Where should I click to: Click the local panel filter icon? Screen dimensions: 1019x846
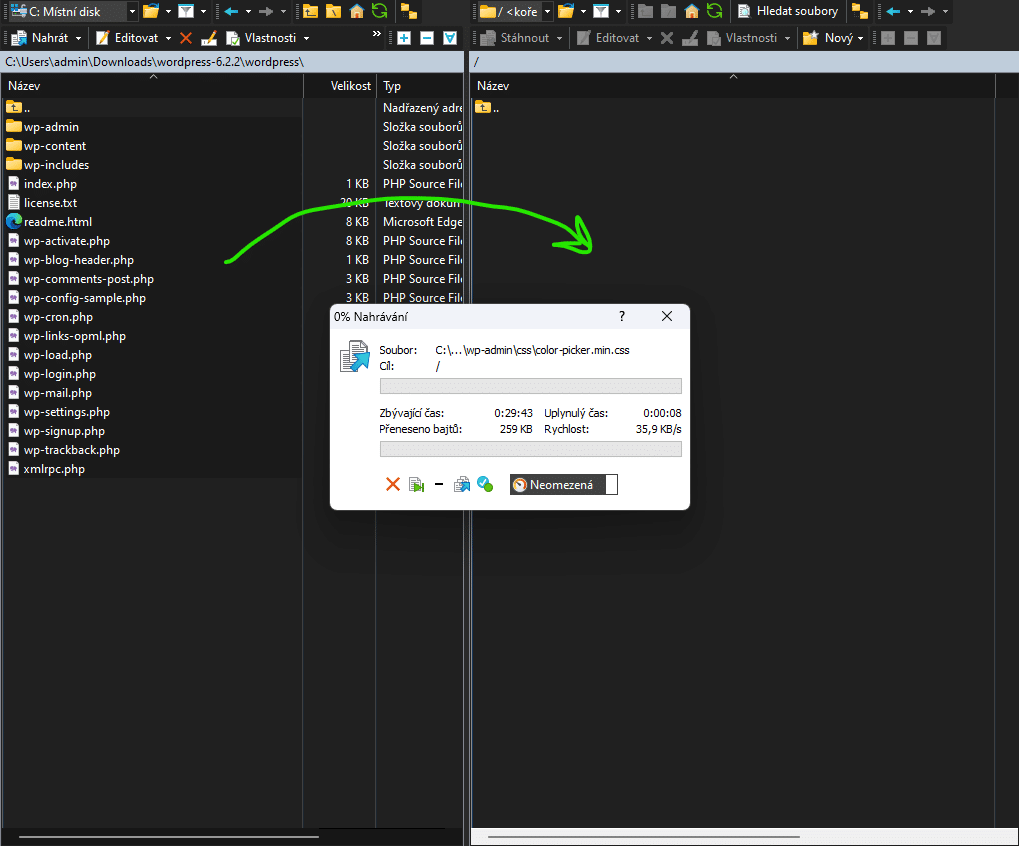pos(186,11)
